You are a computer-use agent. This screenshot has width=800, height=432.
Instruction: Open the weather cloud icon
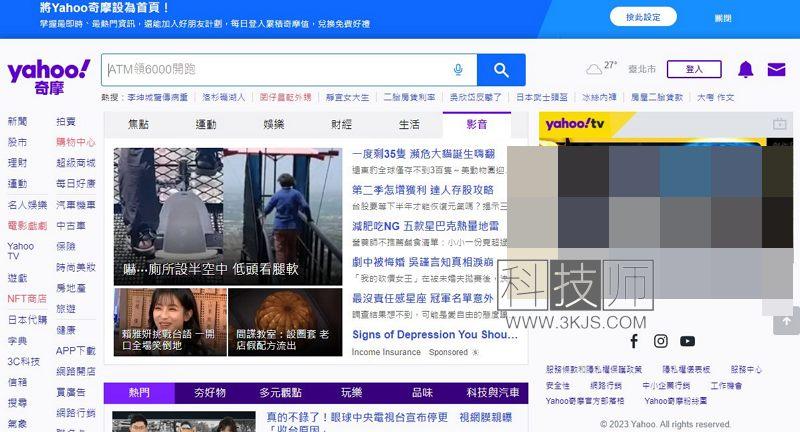[x=593, y=69]
